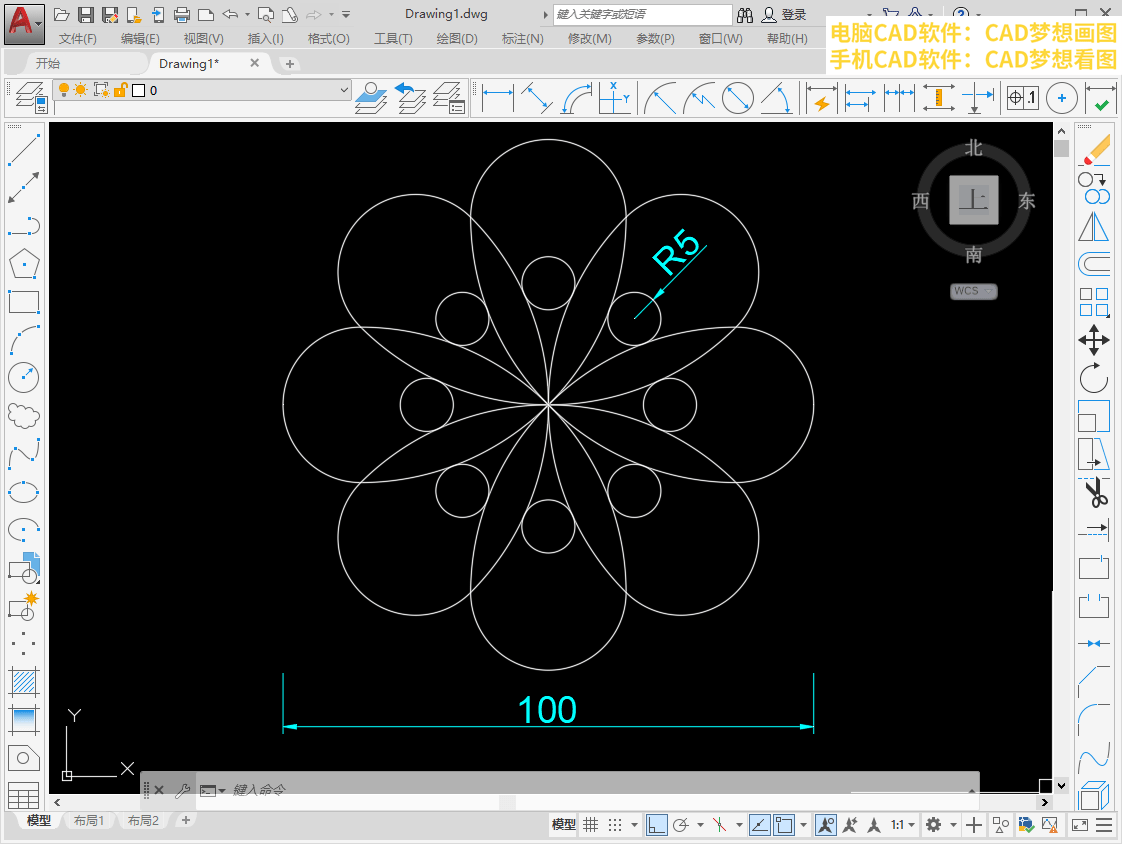The height and width of the screenshot is (844, 1122).
Task: Open the 修改(M) menu
Action: coord(590,39)
